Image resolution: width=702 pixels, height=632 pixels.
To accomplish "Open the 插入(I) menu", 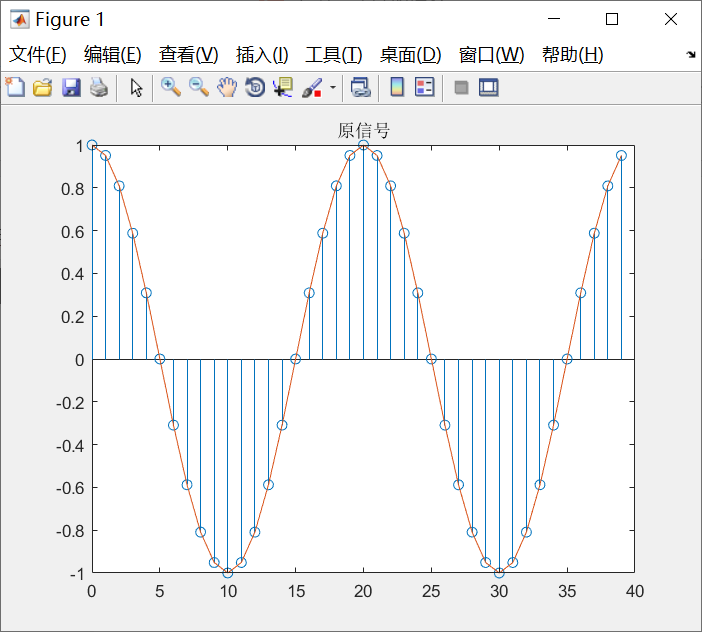I will point(262,55).
